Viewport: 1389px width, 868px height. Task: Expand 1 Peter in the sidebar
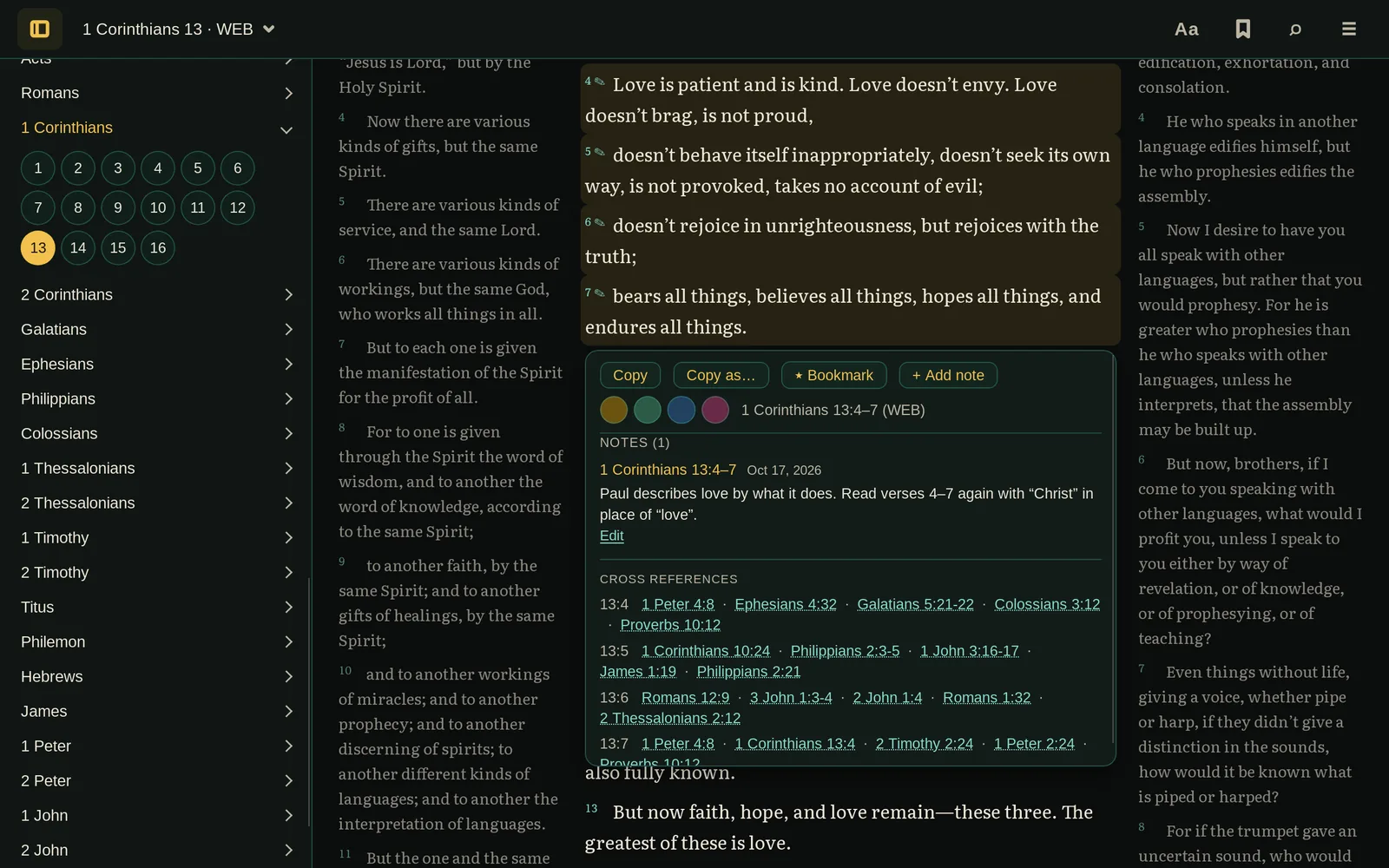[x=156, y=746]
